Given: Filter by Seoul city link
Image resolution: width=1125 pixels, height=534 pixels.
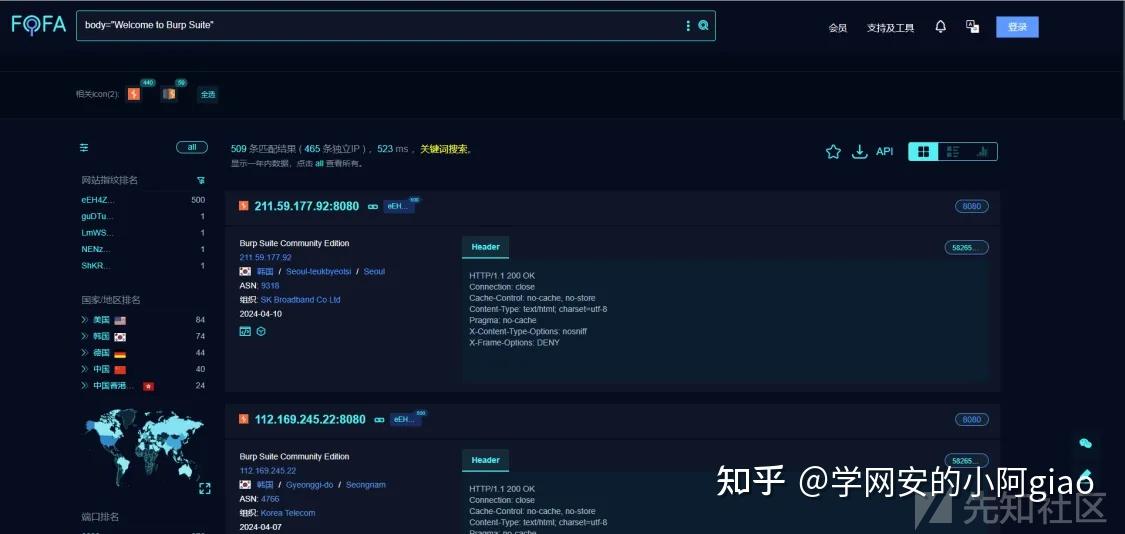Looking at the screenshot, I should pos(374,271).
